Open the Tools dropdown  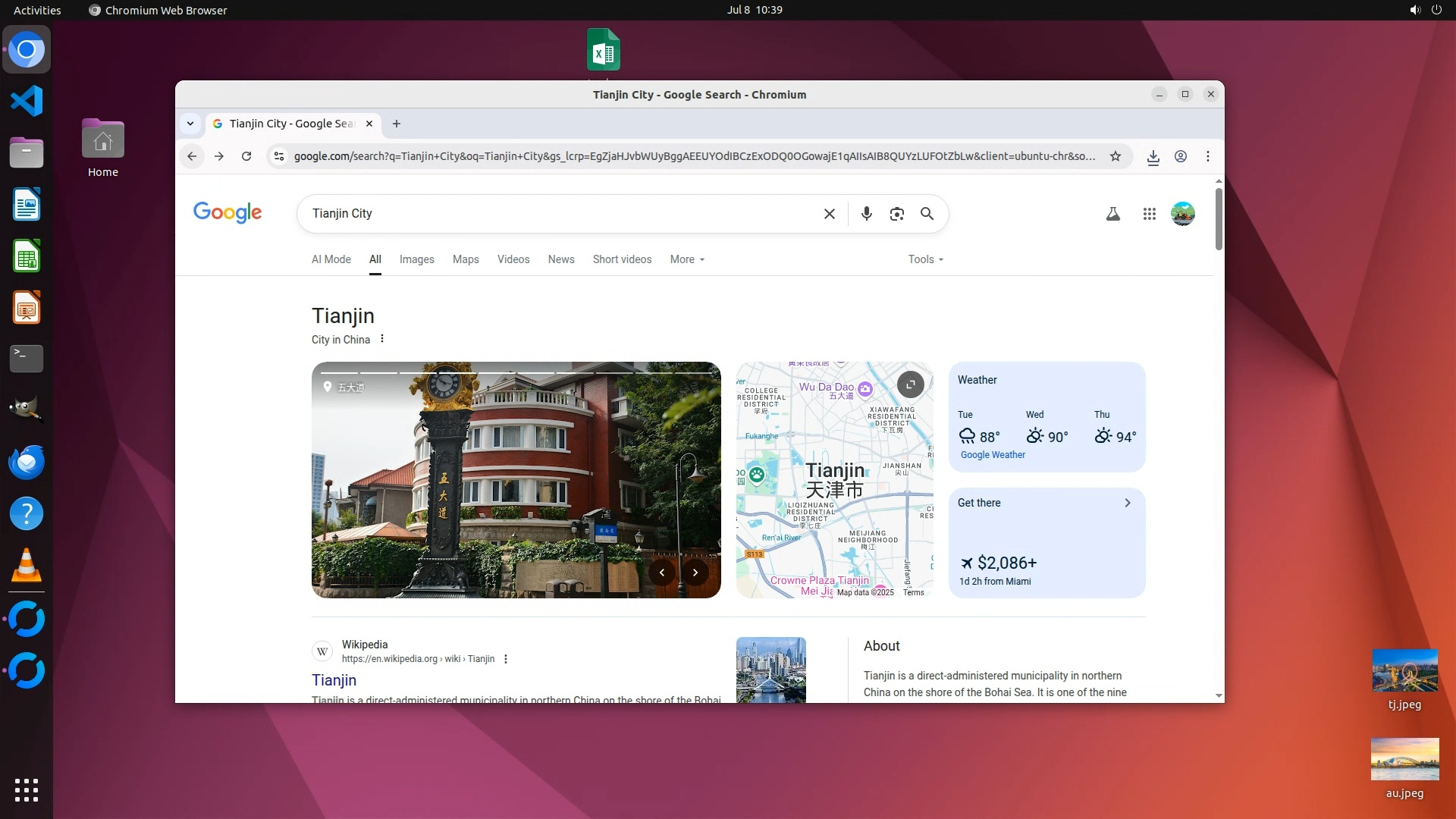click(925, 259)
